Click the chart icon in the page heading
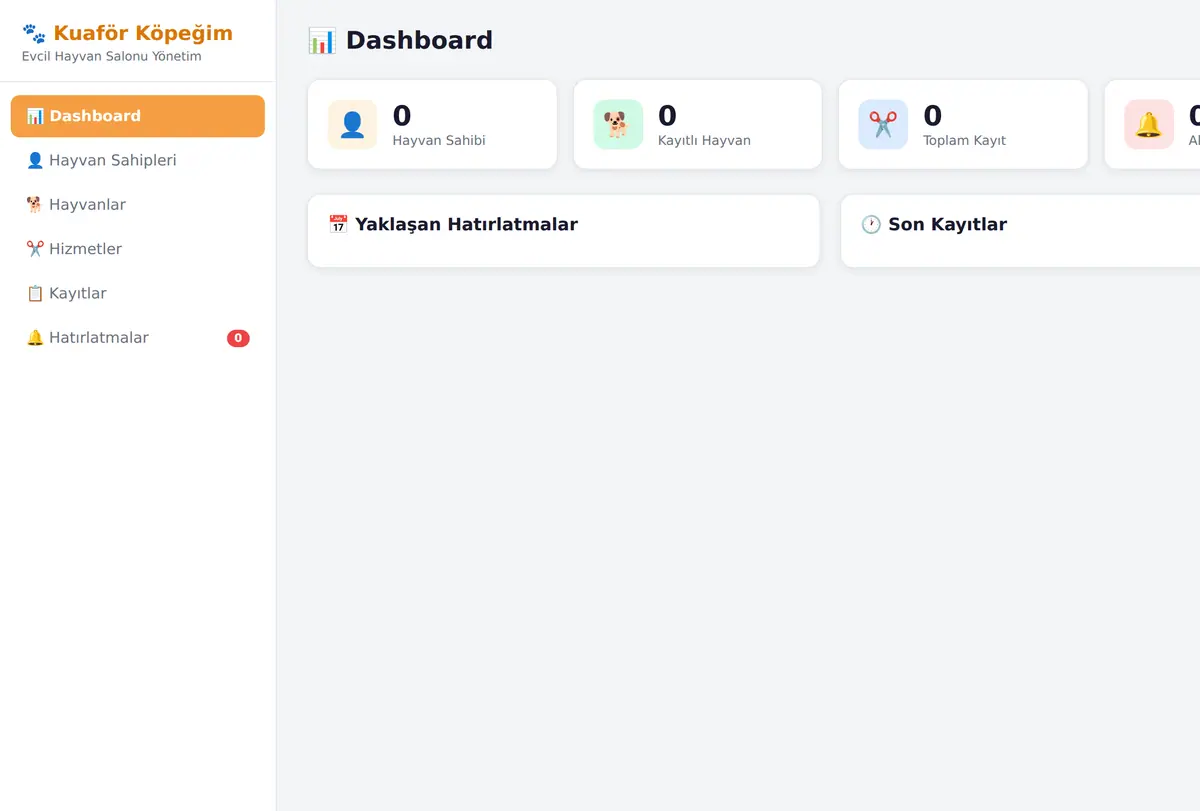The height and width of the screenshot is (811, 1200). click(322, 41)
